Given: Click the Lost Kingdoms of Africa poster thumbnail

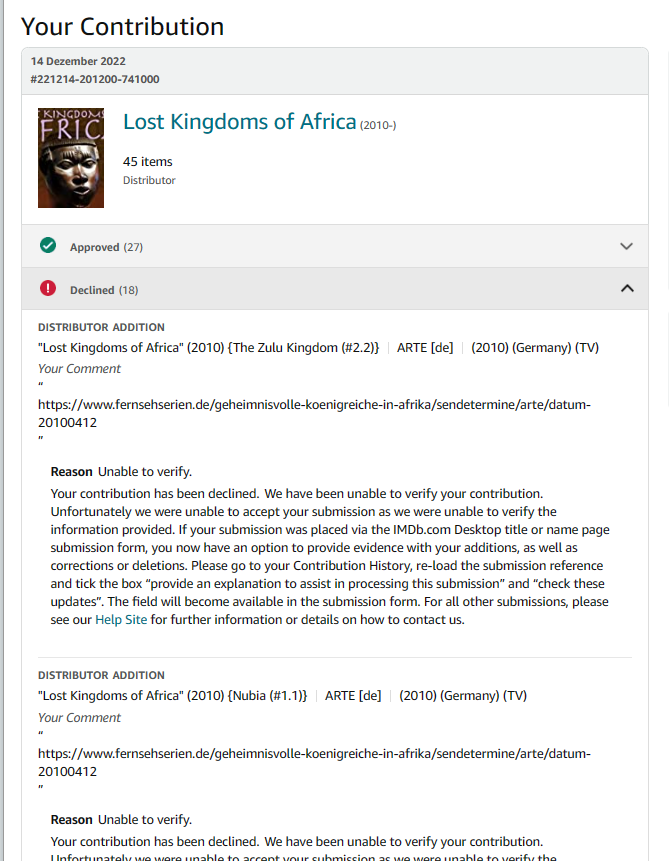Looking at the screenshot, I should coord(71,158).
